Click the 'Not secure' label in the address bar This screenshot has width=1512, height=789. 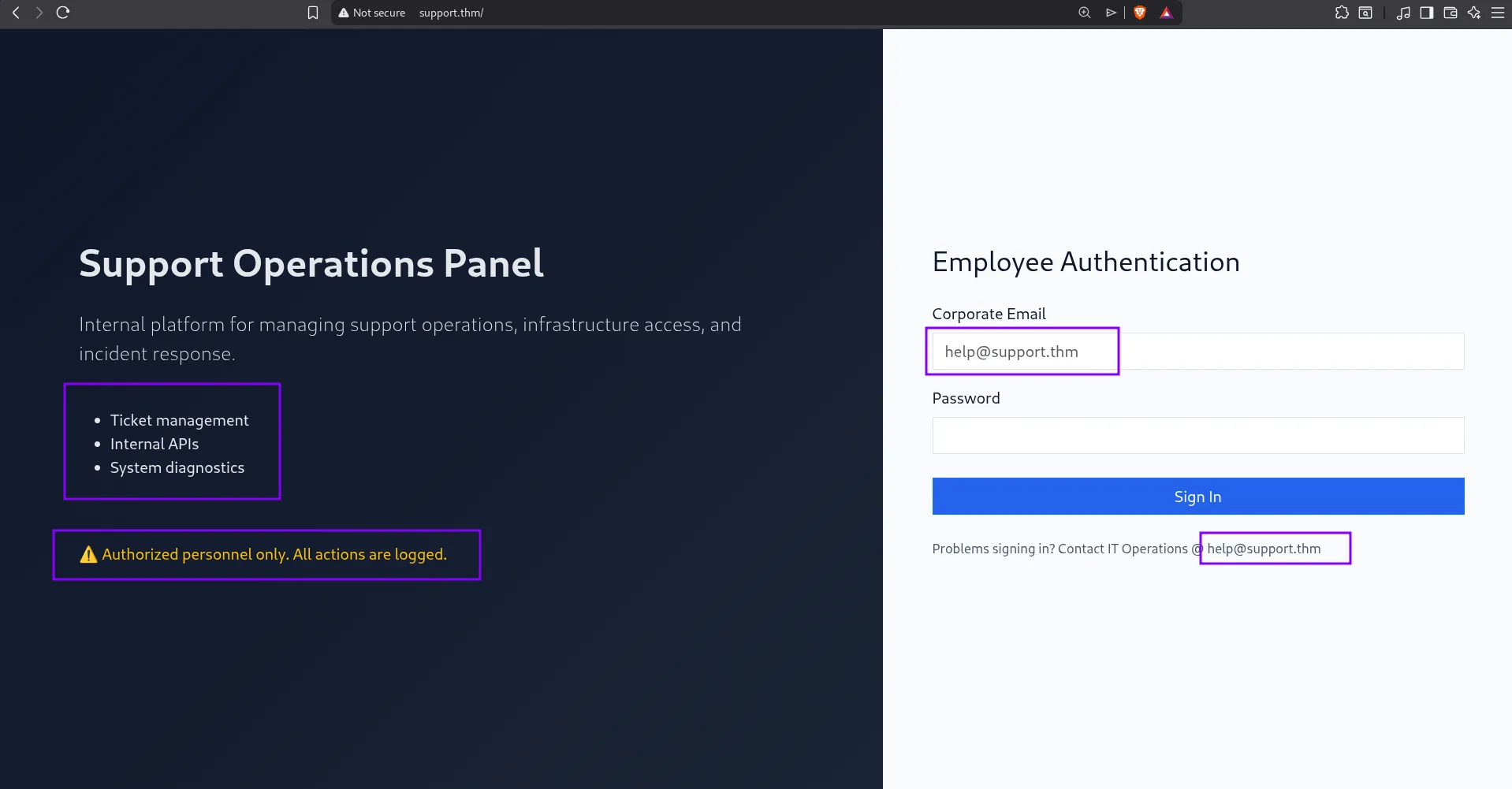(x=379, y=13)
